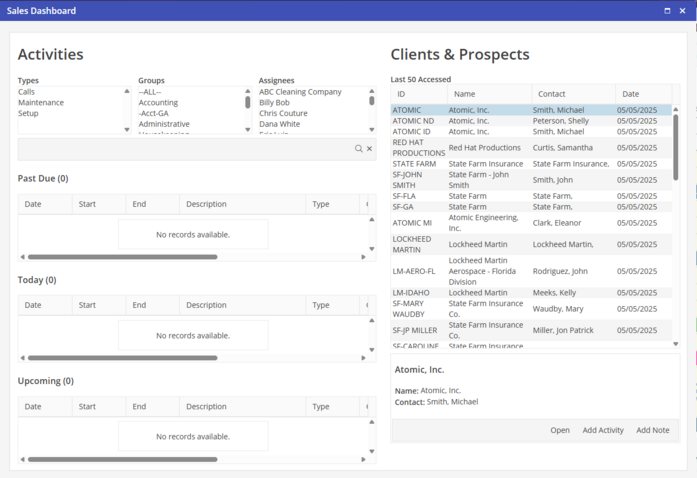Viewport: 697px width, 478px height.
Task: Open the selected Atomic, Inc. client
Action: (x=560, y=430)
